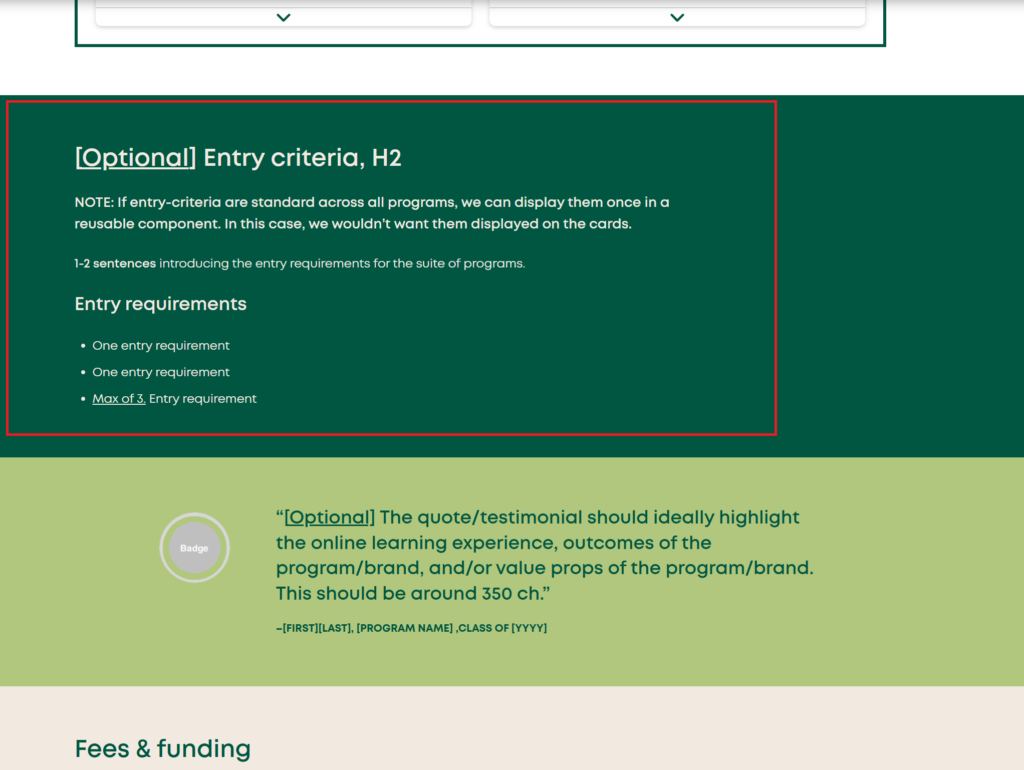This screenshot has height=770, width=1024.
Task: Click the first 'One entry requirement' bullet
Action: click(x=160, y=345)
